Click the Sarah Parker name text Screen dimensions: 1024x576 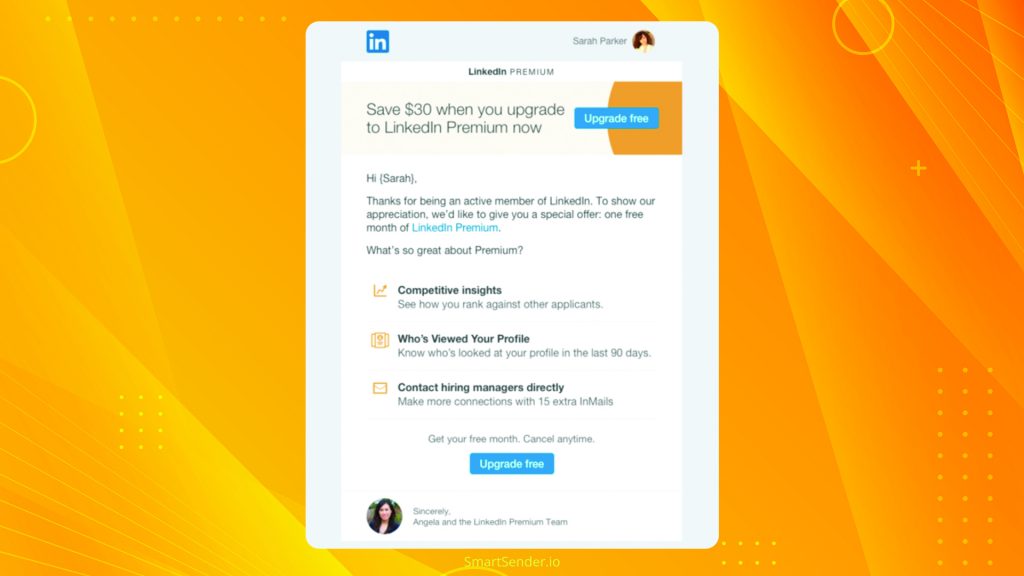tap(600, 41)
